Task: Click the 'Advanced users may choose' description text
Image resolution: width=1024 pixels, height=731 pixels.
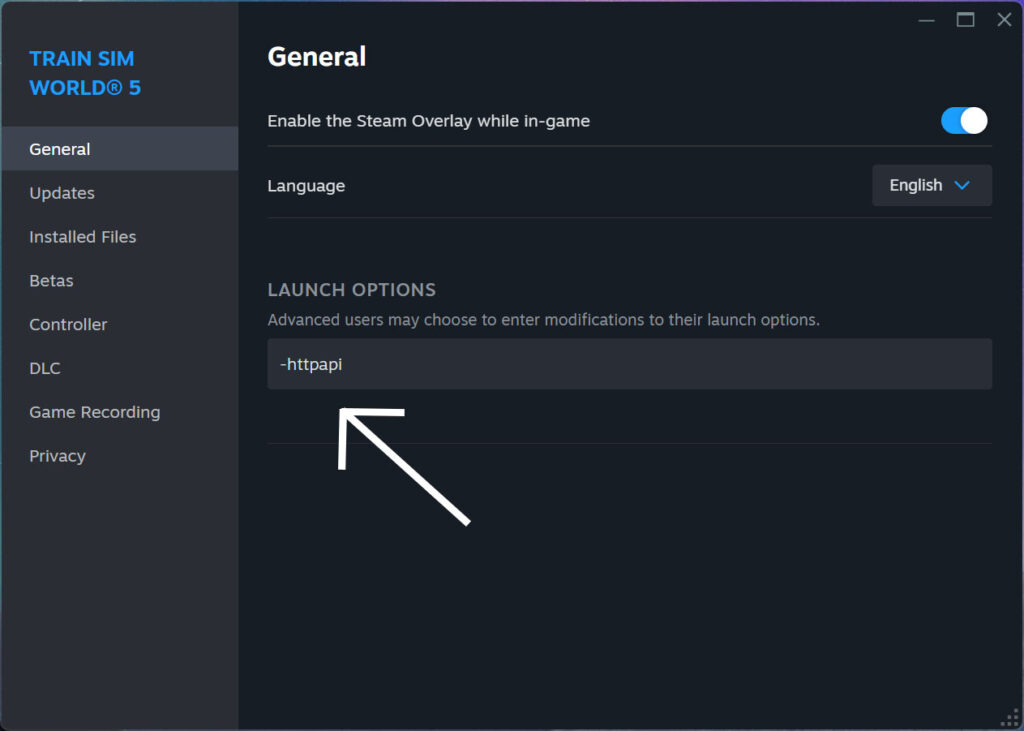Action: pos(543,319)
